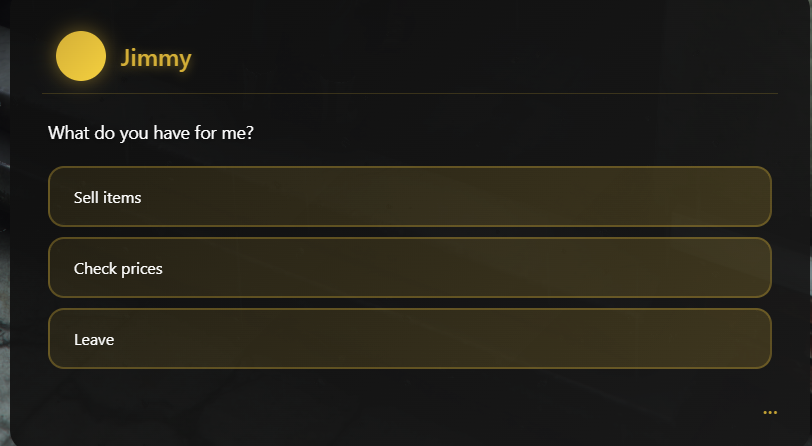Tap the gold circle beside Jimmy's name
This screenshot has height=446, width=812.
pos(81,56)
